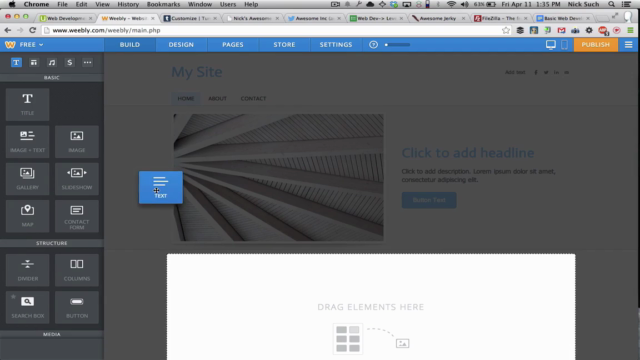This screenshot has height=360, width=640.
Task: Open the Chrome View menu
Action: 102,4
